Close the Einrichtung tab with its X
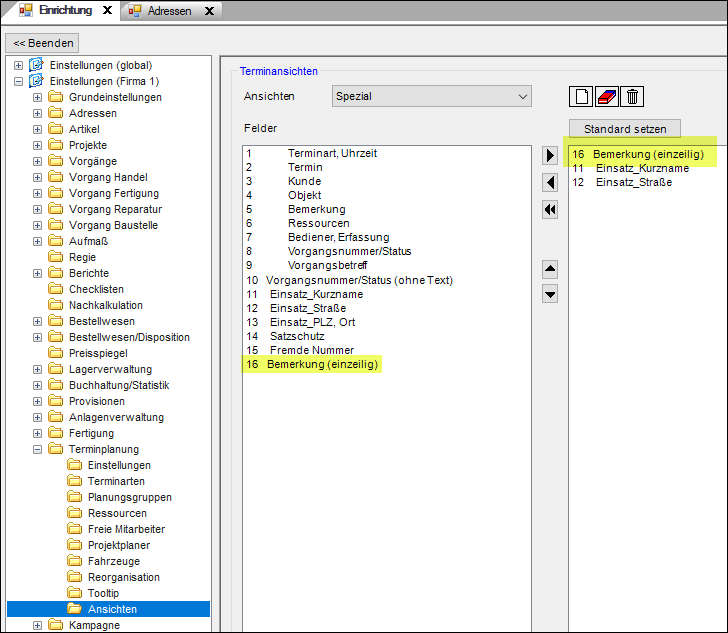 [108, 10]
